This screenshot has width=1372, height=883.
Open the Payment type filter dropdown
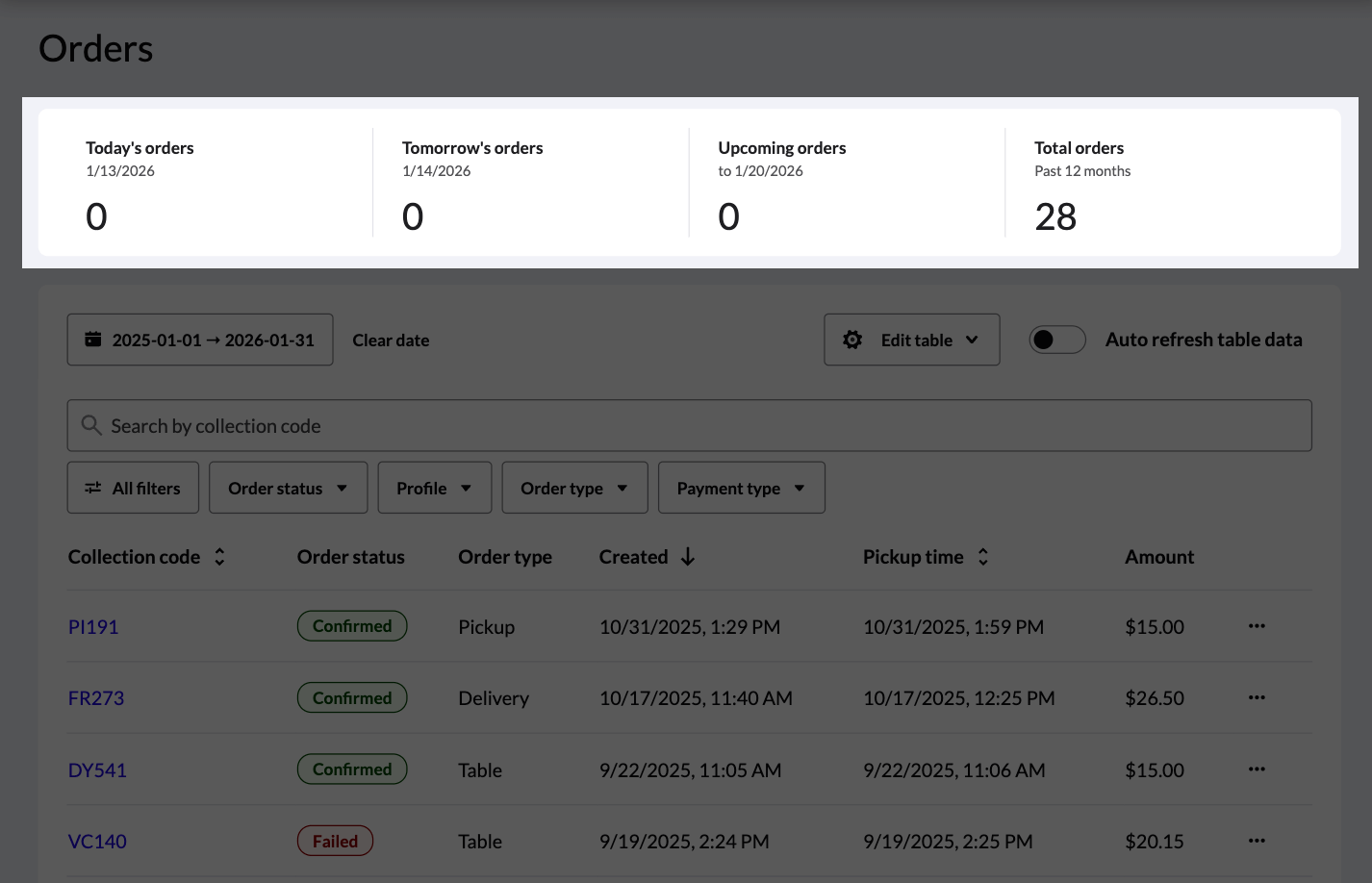(741, 488)
